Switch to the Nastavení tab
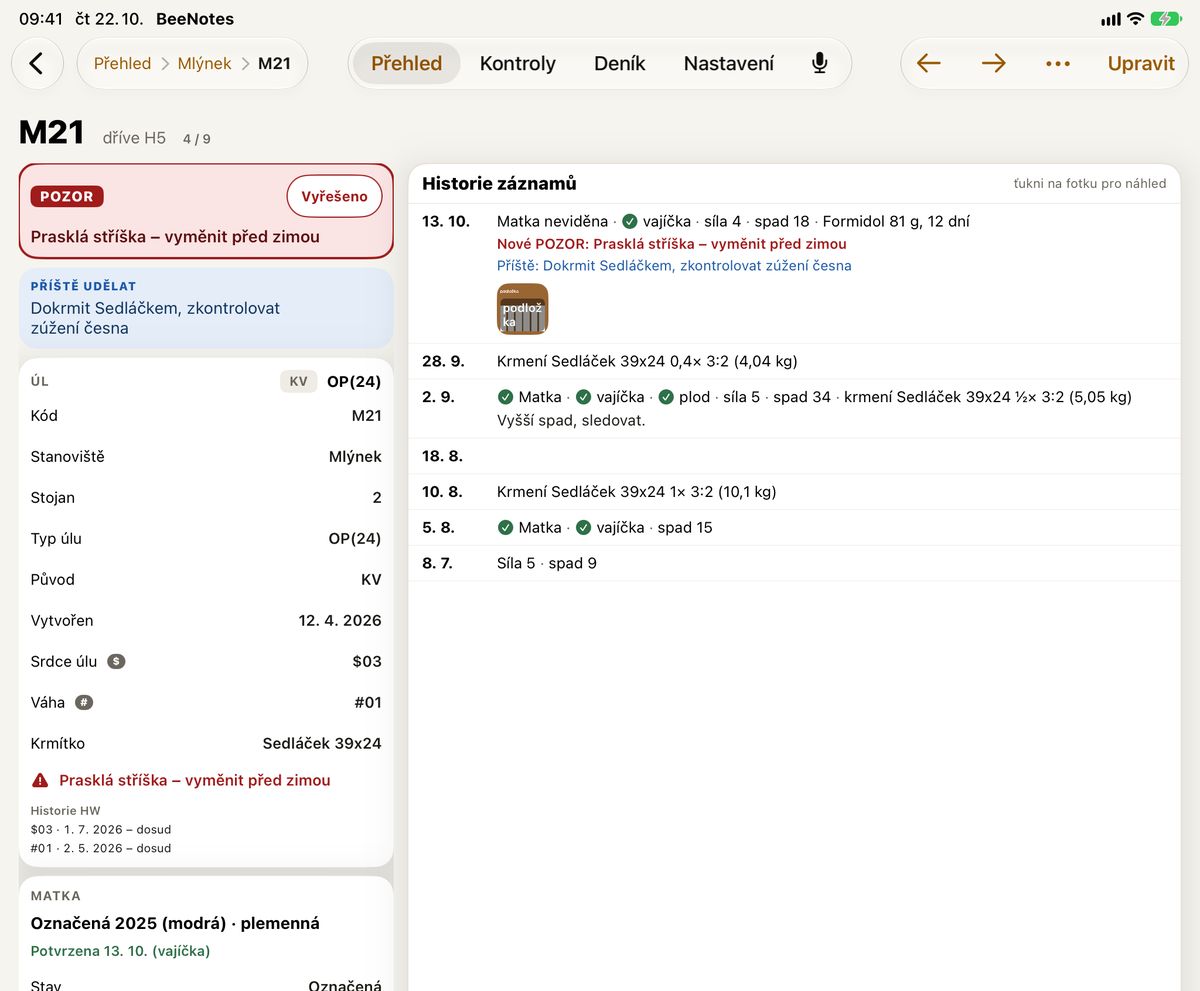1200x991 pixels. tap(729, 63)
